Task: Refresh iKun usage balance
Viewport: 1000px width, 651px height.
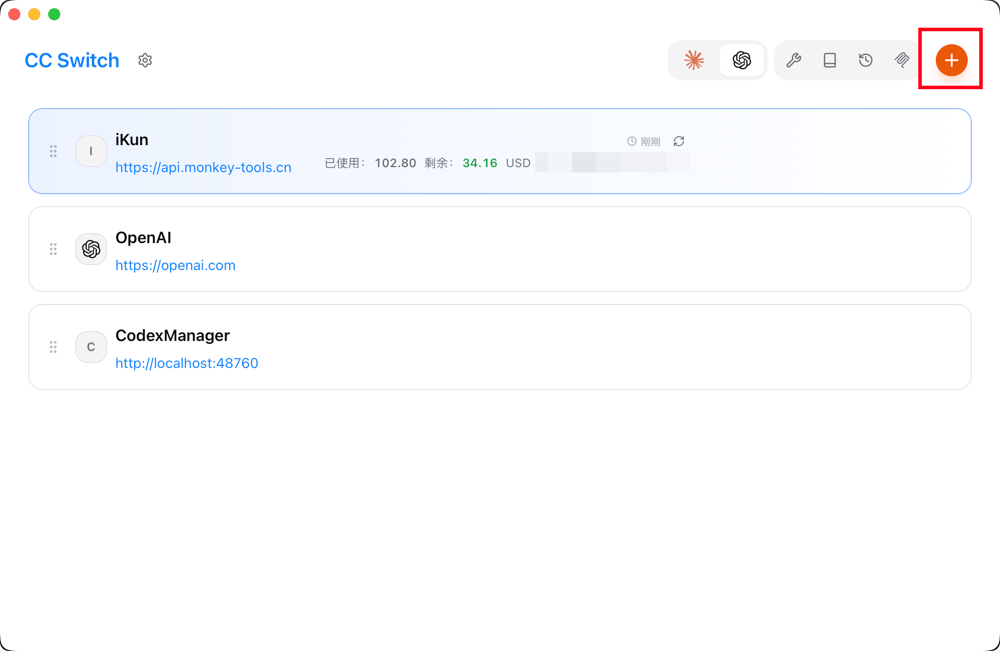Action: 679,141
